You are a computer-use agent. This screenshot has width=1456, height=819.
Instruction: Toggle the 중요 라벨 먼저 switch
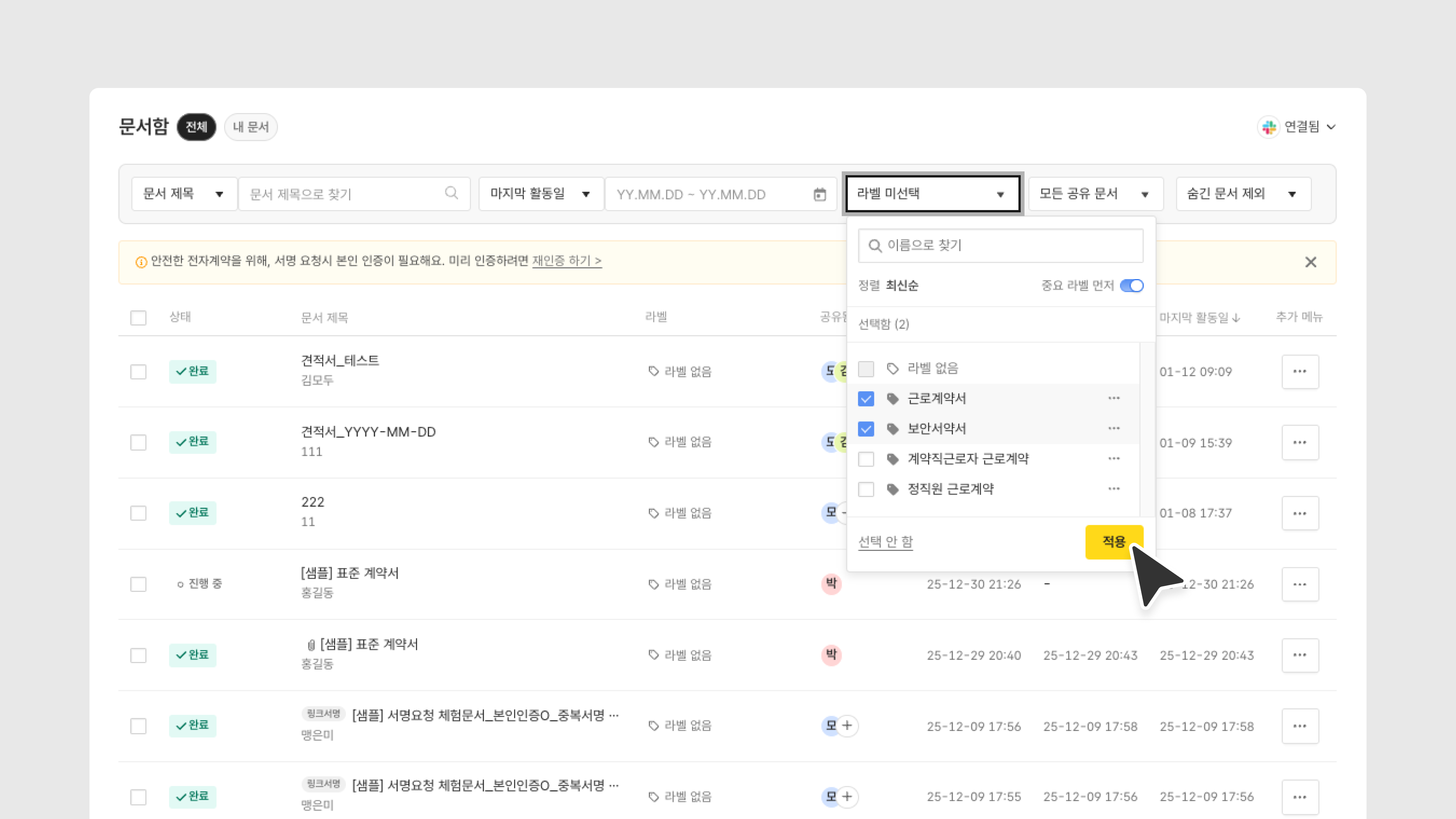point(1131,286)
